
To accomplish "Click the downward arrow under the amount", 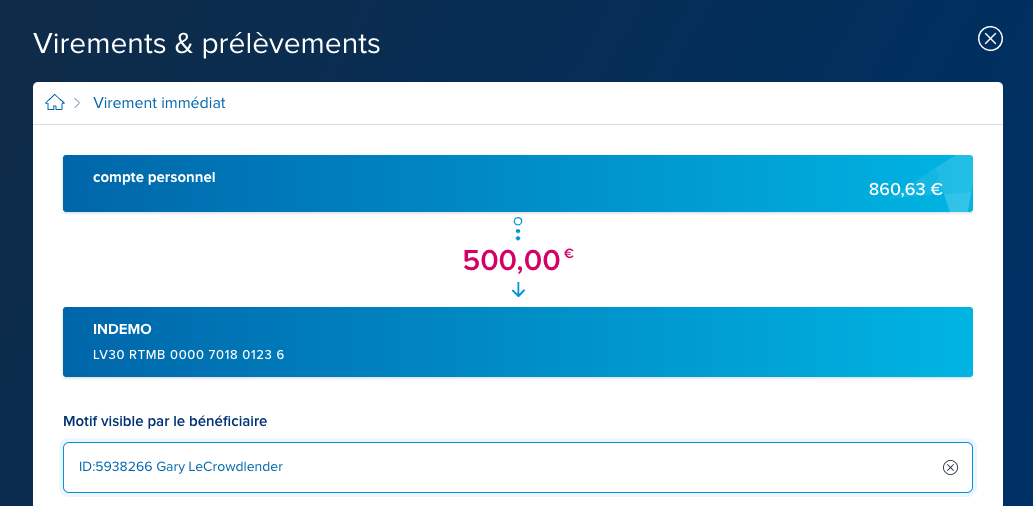I will (518, 289).
